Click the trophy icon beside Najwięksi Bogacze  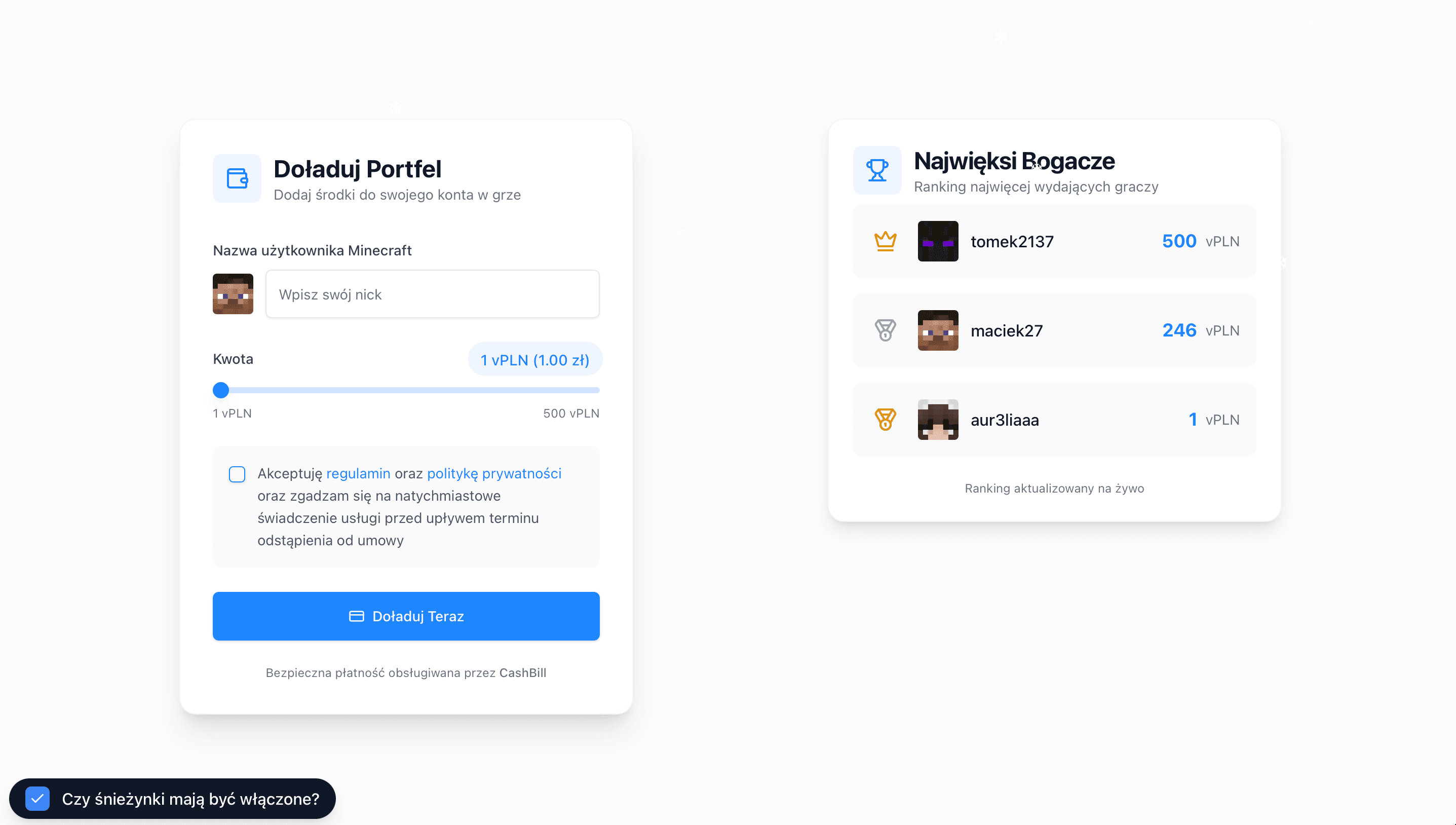coord(877,170)
